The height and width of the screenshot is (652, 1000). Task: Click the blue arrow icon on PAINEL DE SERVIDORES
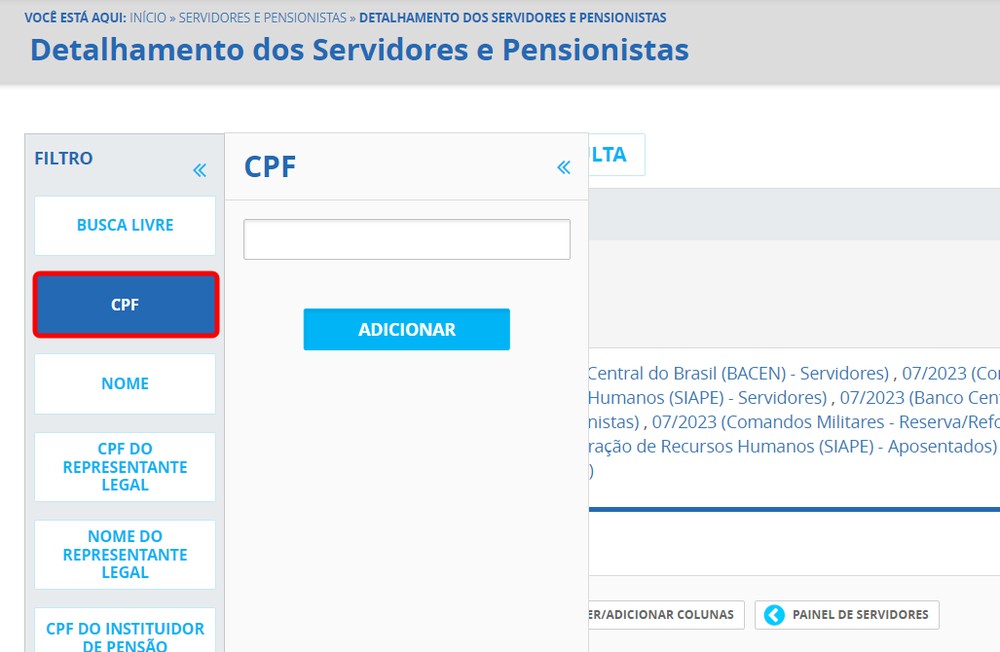pos(774,615)
